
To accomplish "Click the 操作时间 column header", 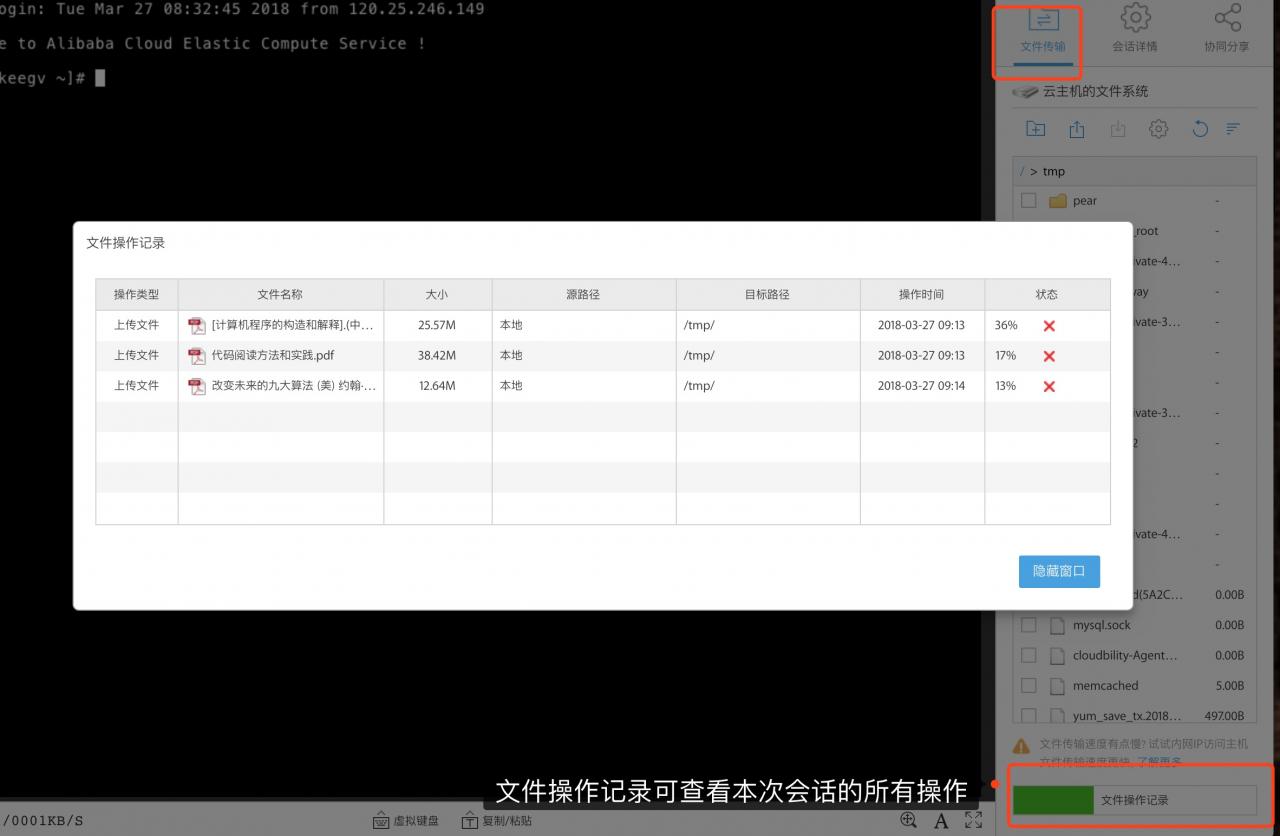I will (x=921, y=294).
